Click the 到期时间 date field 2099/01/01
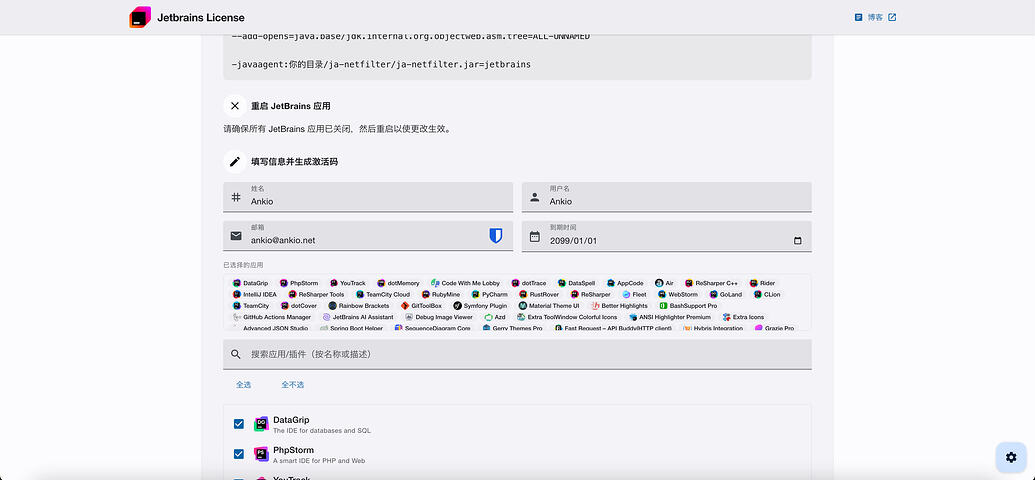Screen dimensions: 1035x480 [667, 236]
